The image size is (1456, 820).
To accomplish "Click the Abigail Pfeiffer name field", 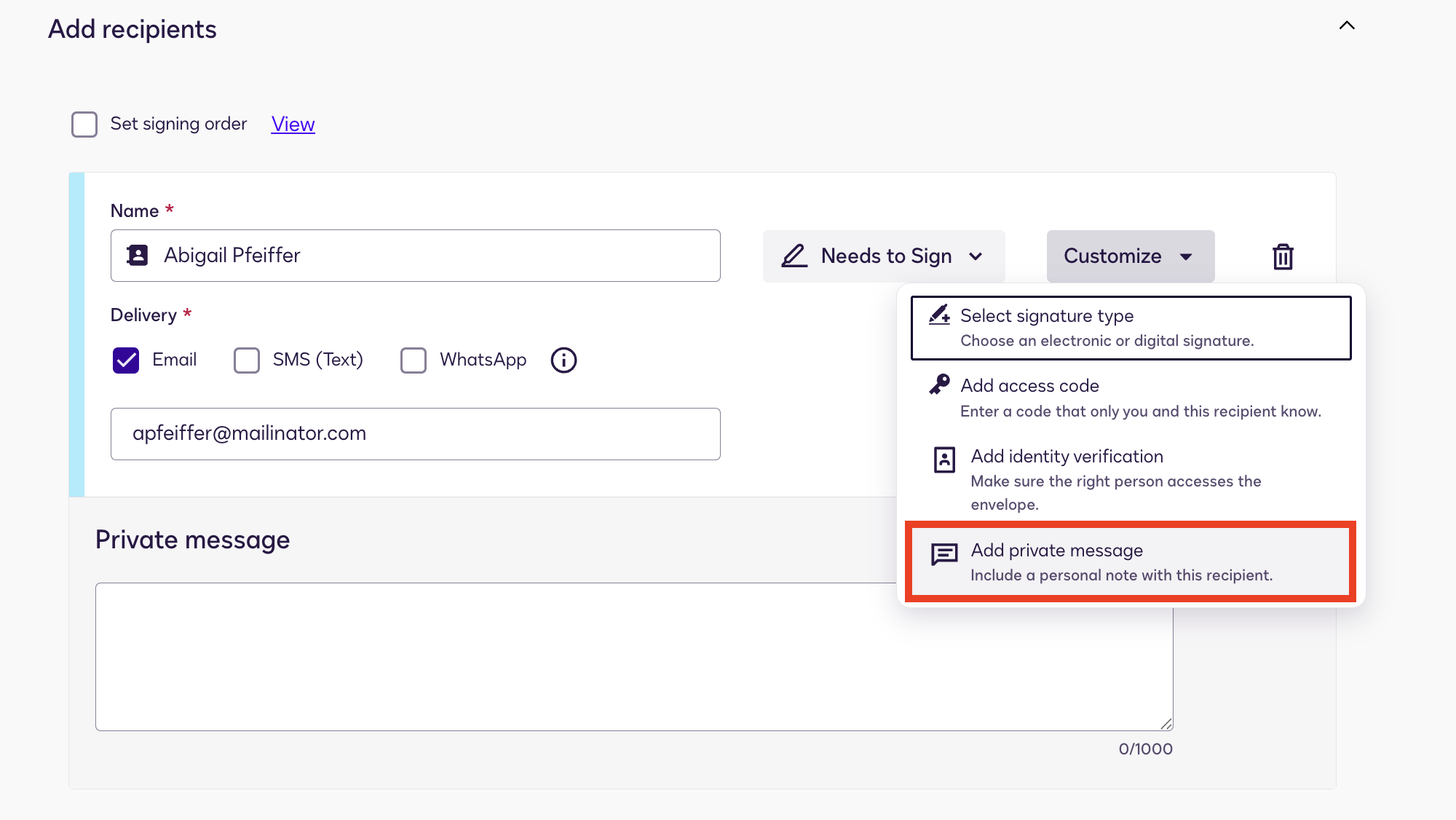I will [416, 256].
